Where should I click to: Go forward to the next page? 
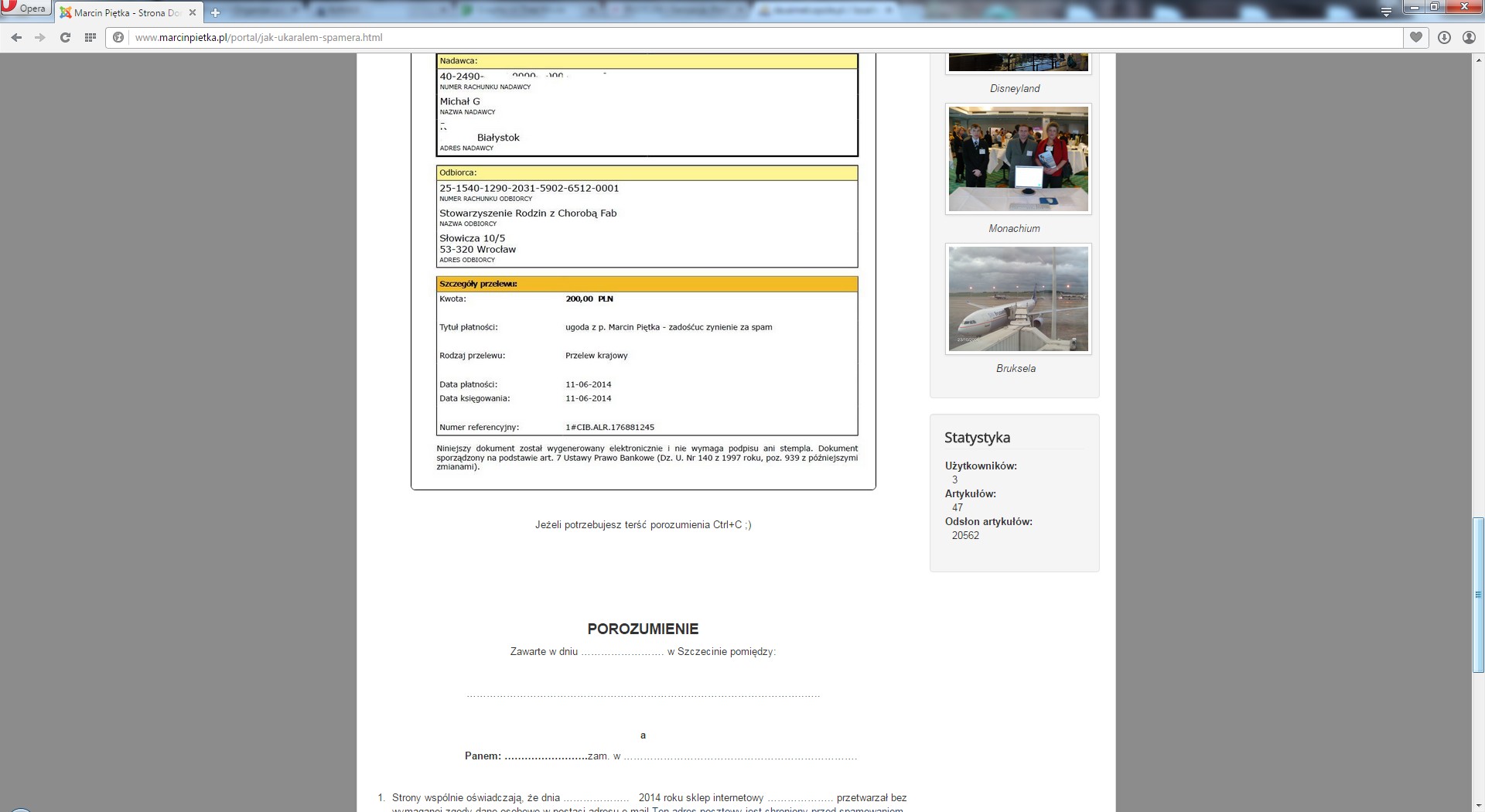point(40,37)
